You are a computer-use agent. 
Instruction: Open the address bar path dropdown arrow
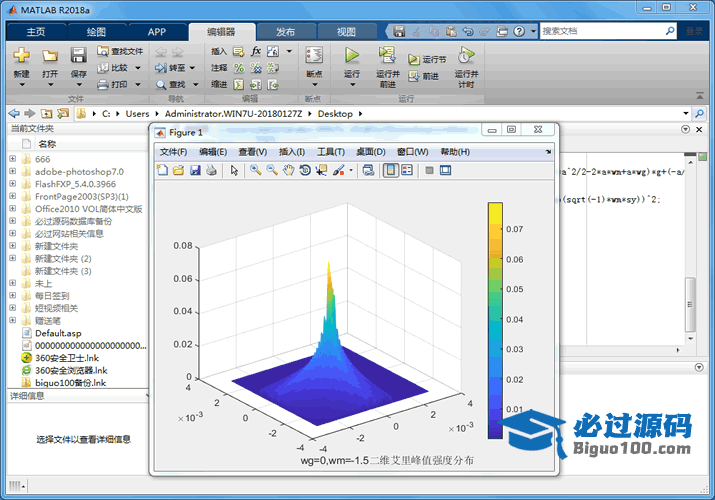point(686,113)
